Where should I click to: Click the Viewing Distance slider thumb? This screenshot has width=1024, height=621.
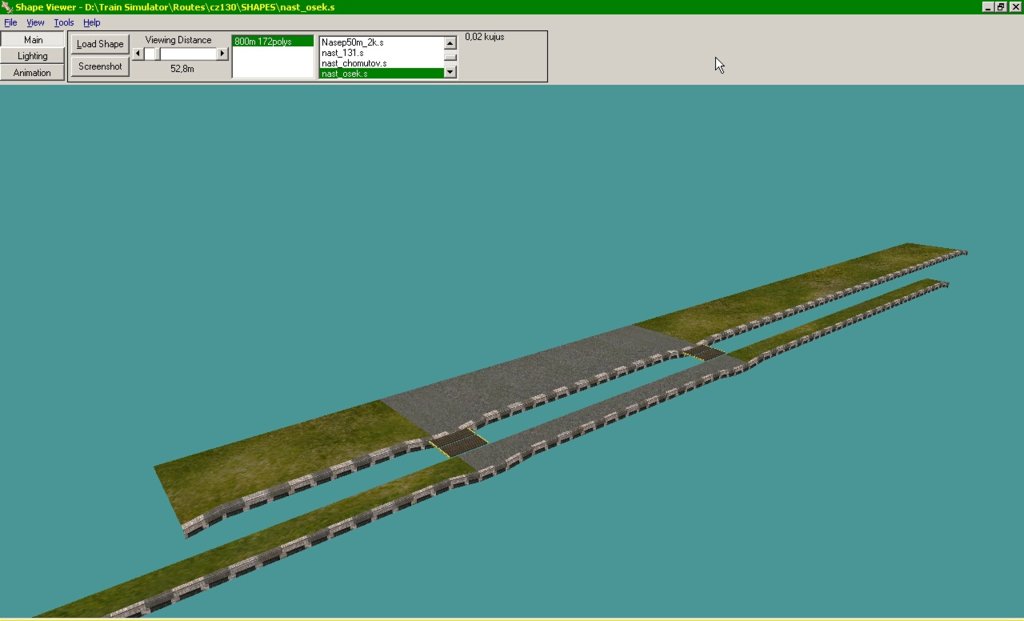pyautogui.click(x=151, y=54)
